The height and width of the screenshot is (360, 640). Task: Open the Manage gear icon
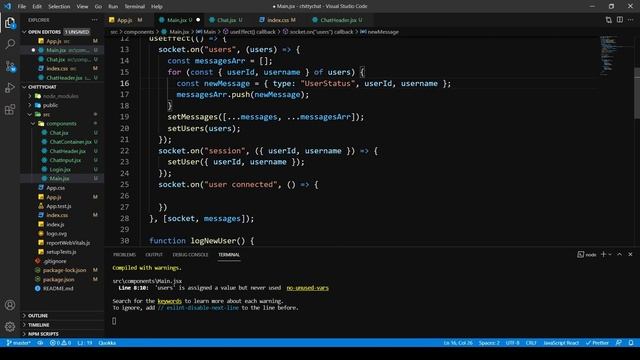(10, 327)
